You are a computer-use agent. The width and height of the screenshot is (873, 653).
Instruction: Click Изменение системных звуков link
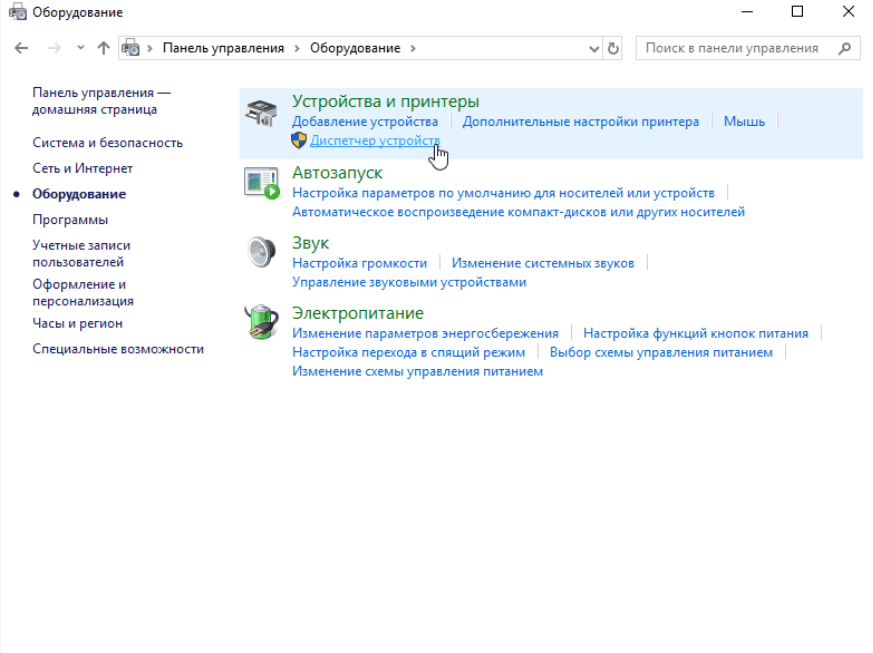click(543, 263)
